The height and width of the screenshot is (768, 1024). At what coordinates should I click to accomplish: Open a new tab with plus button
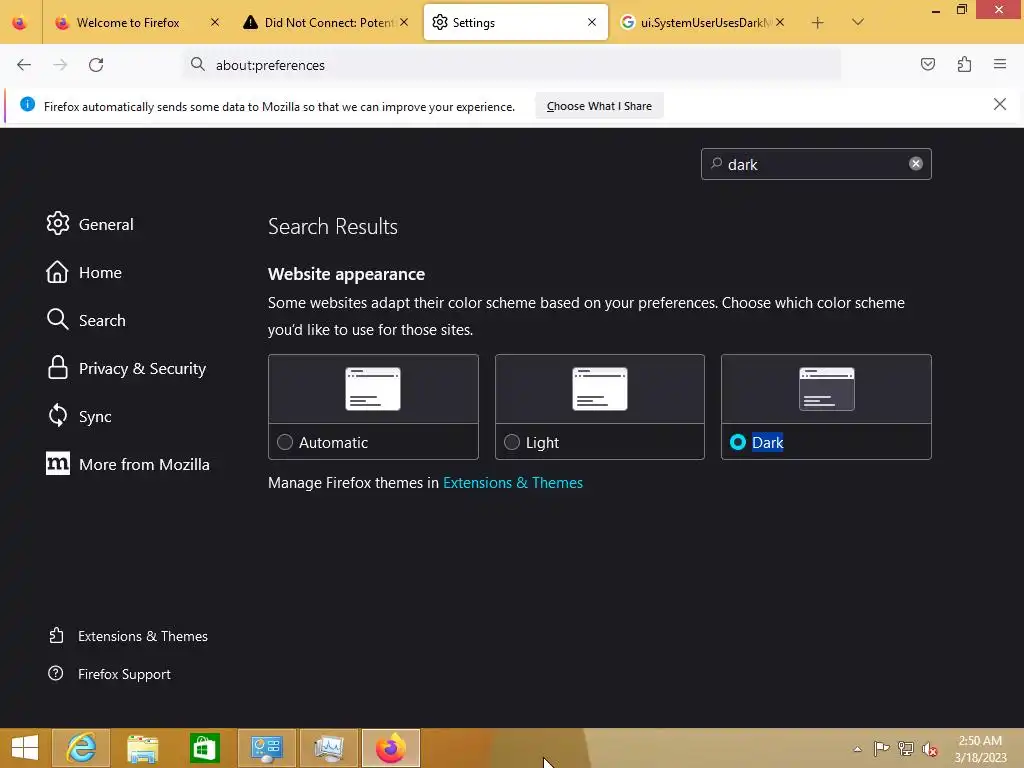click(817, 23)
